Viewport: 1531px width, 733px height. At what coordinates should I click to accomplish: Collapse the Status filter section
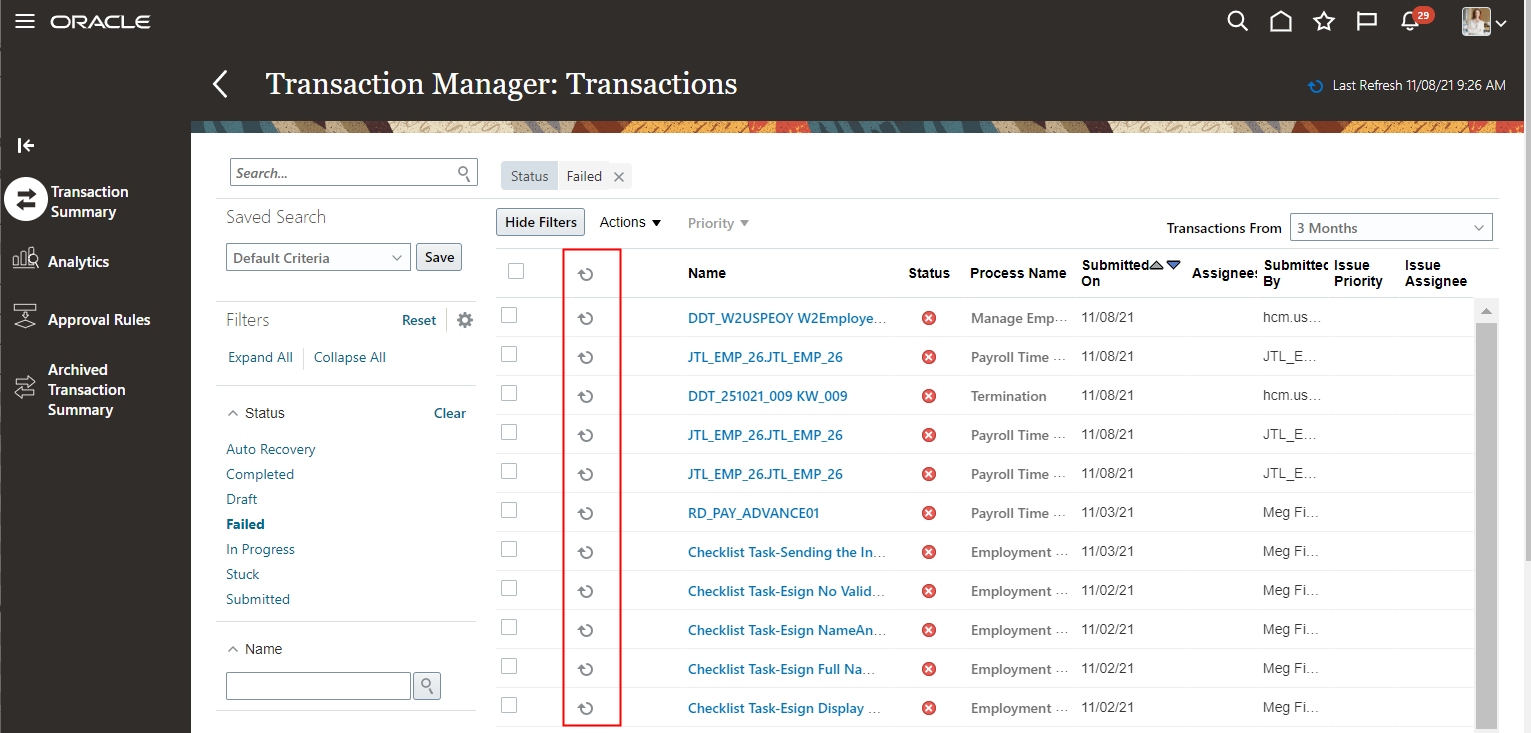(x=234, y=412)
